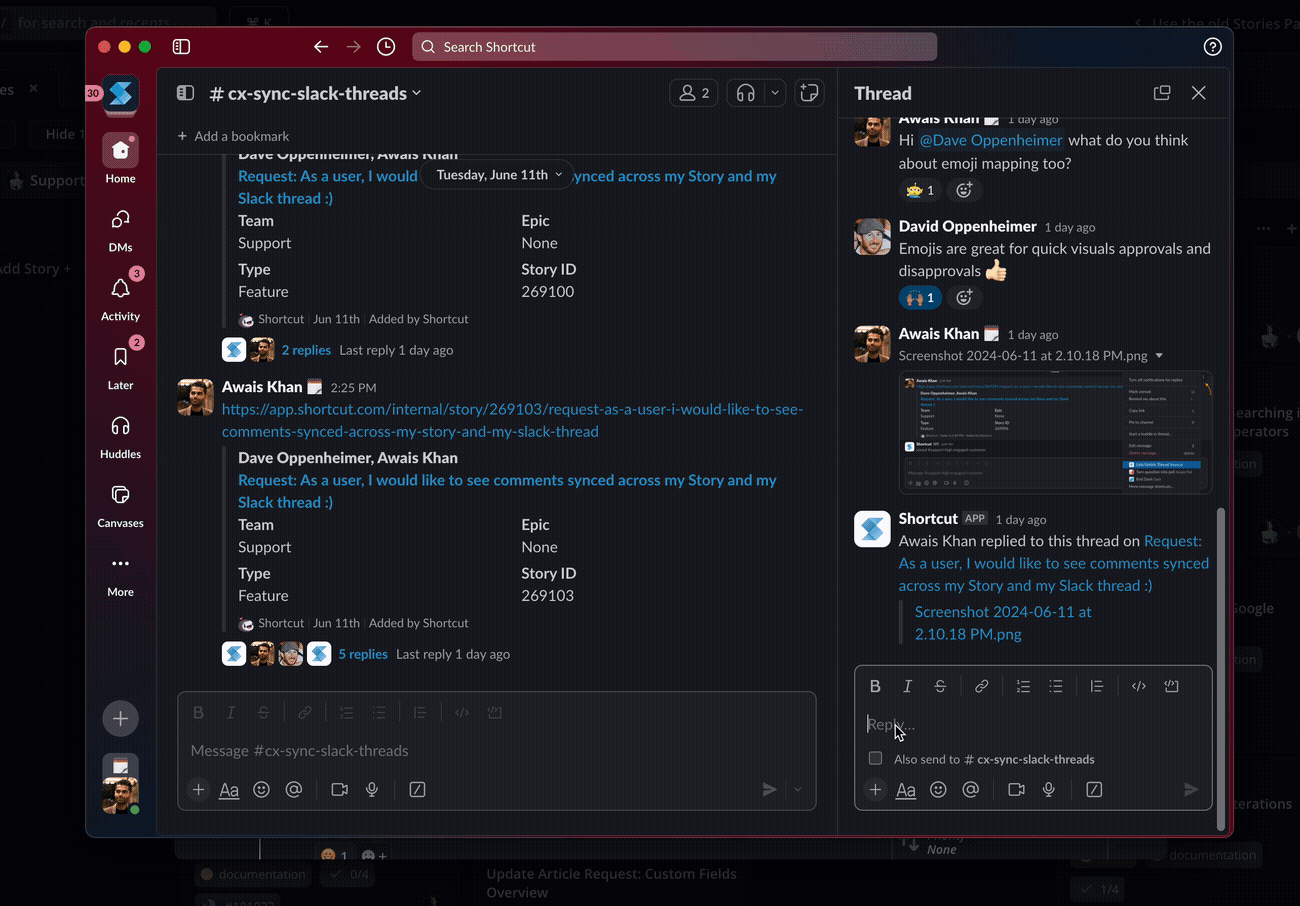Collapse Screenshot 2024-06-11 attachment caret

point(1159,356)
